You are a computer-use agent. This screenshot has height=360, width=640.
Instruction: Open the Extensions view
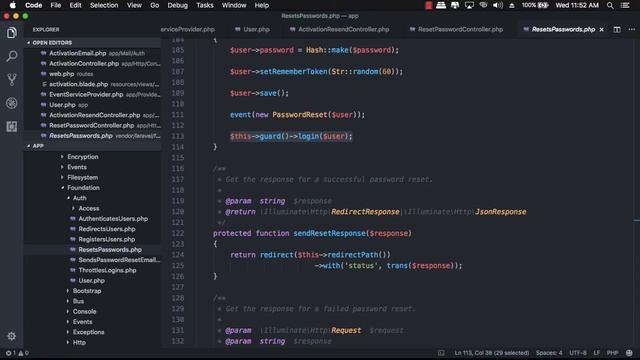coord(11,127)
